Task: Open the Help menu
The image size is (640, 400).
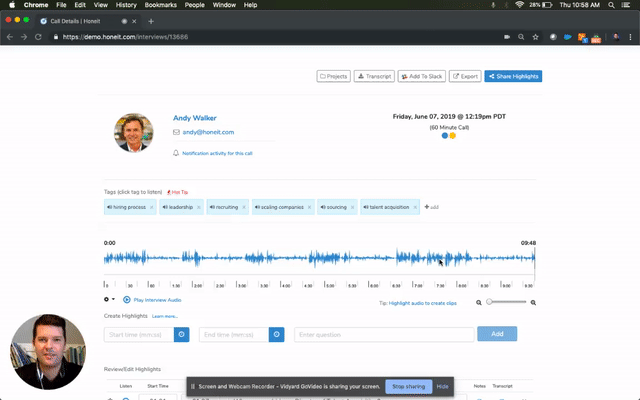Action: click(250, 5)
